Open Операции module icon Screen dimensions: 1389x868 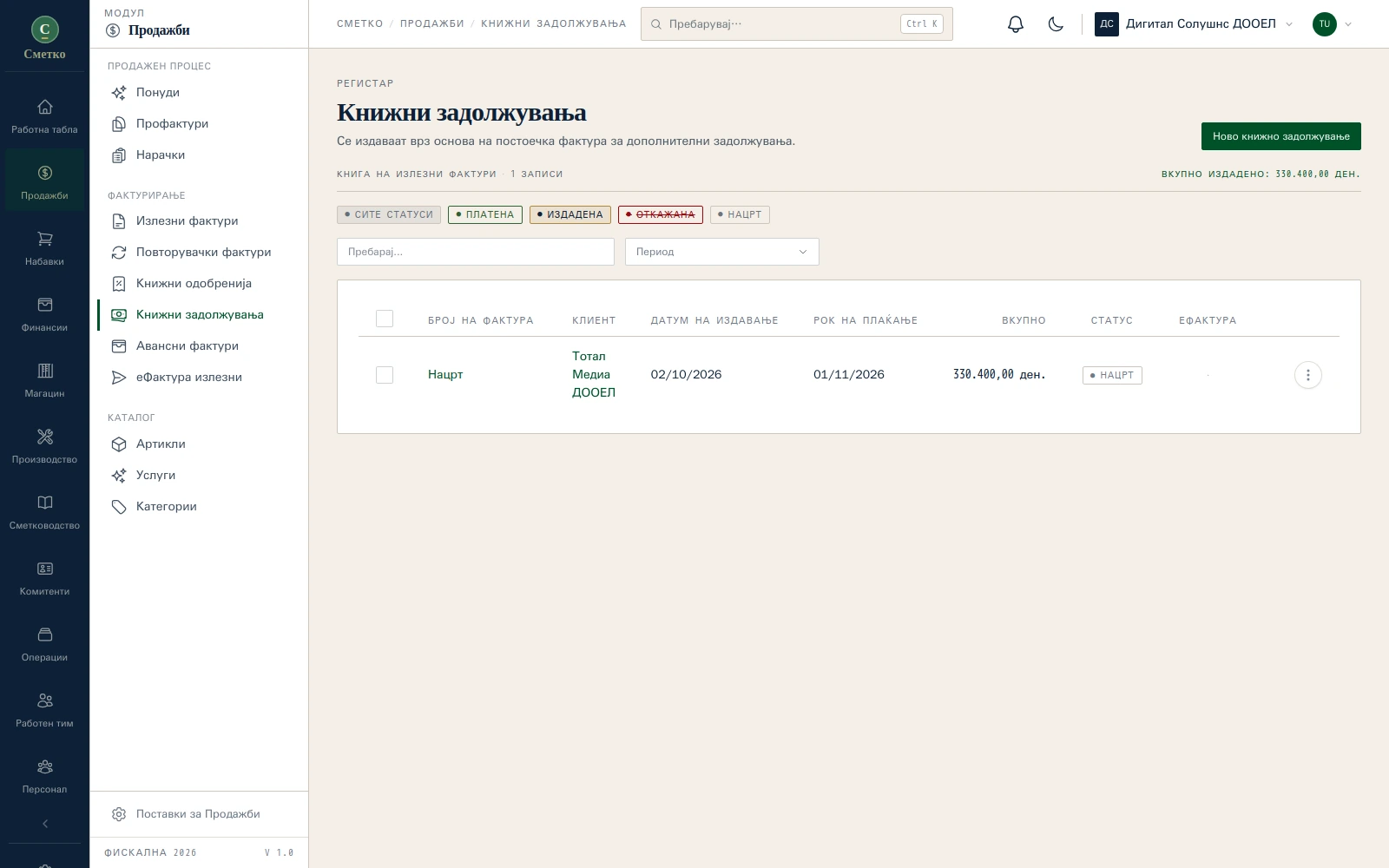click(44, 644)
